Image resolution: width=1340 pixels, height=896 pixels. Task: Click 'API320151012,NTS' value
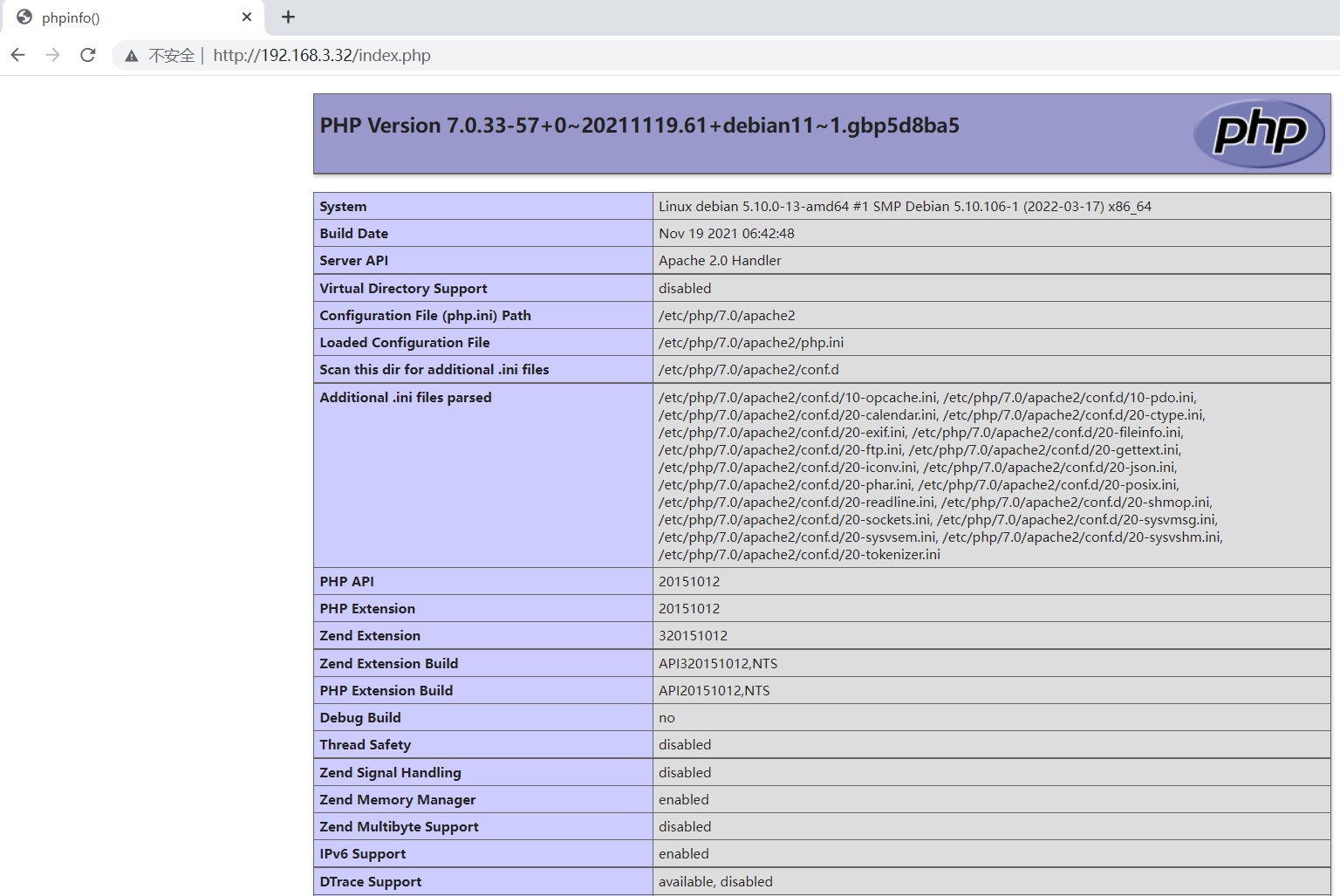(x=718, y=664)
